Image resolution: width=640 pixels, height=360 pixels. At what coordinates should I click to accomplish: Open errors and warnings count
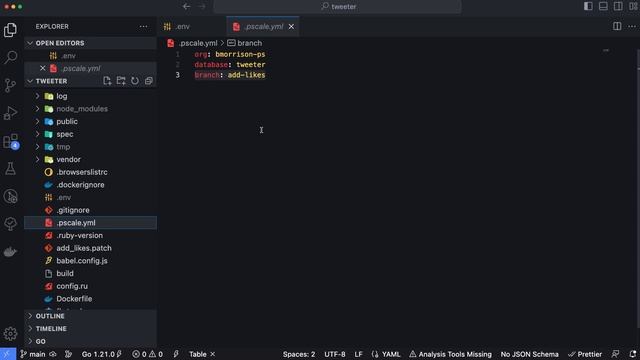[147, 354]
